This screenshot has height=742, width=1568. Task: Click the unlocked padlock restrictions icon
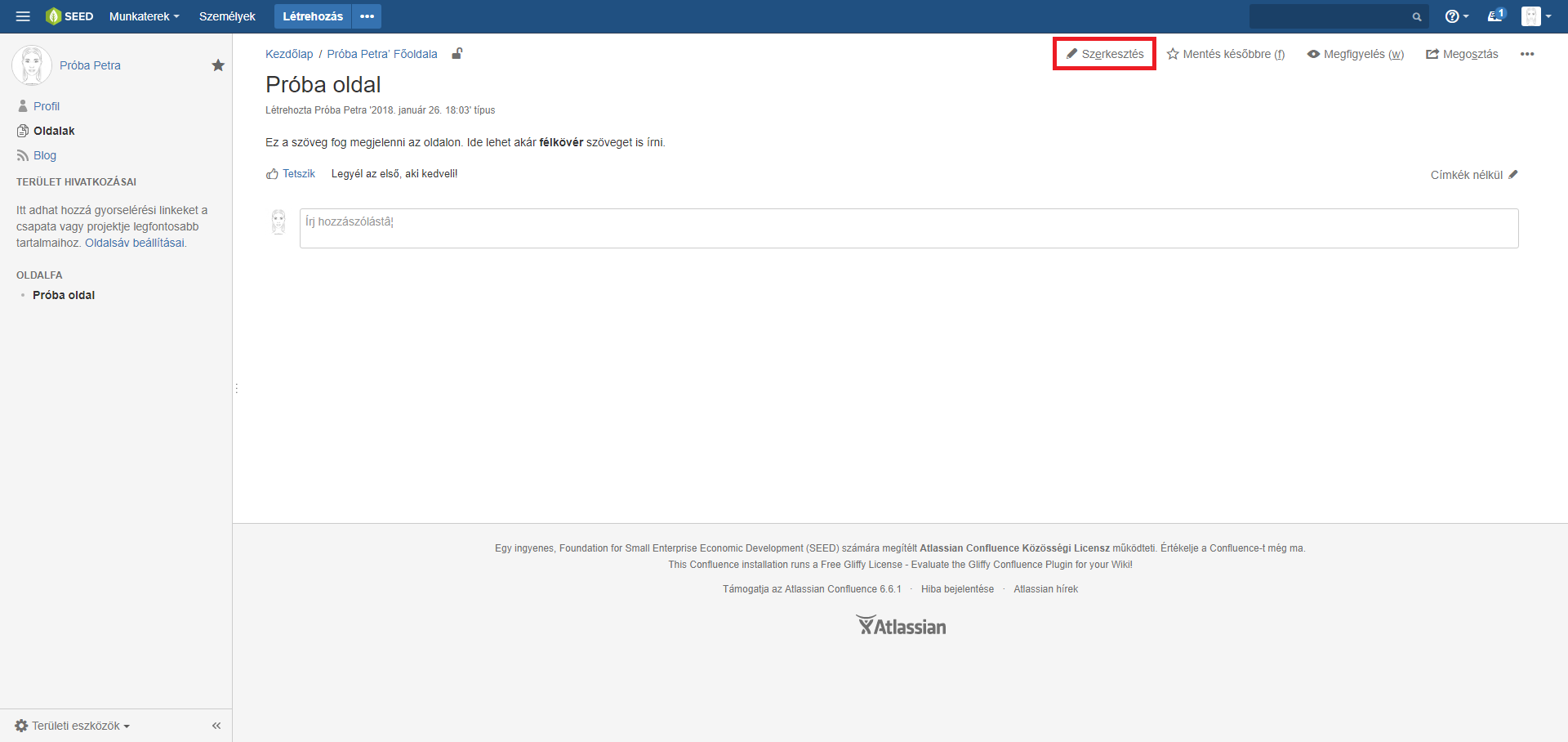tap(457, 54)
